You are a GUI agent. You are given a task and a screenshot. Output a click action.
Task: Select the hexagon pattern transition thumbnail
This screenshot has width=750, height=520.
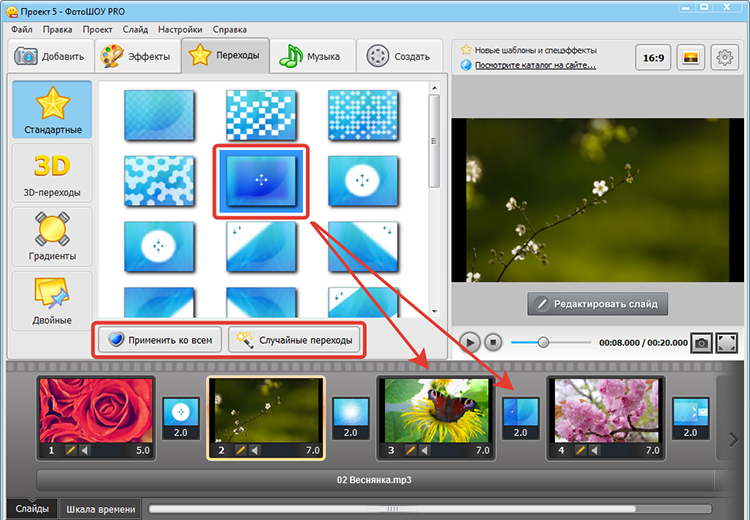(x=159, y=181)
